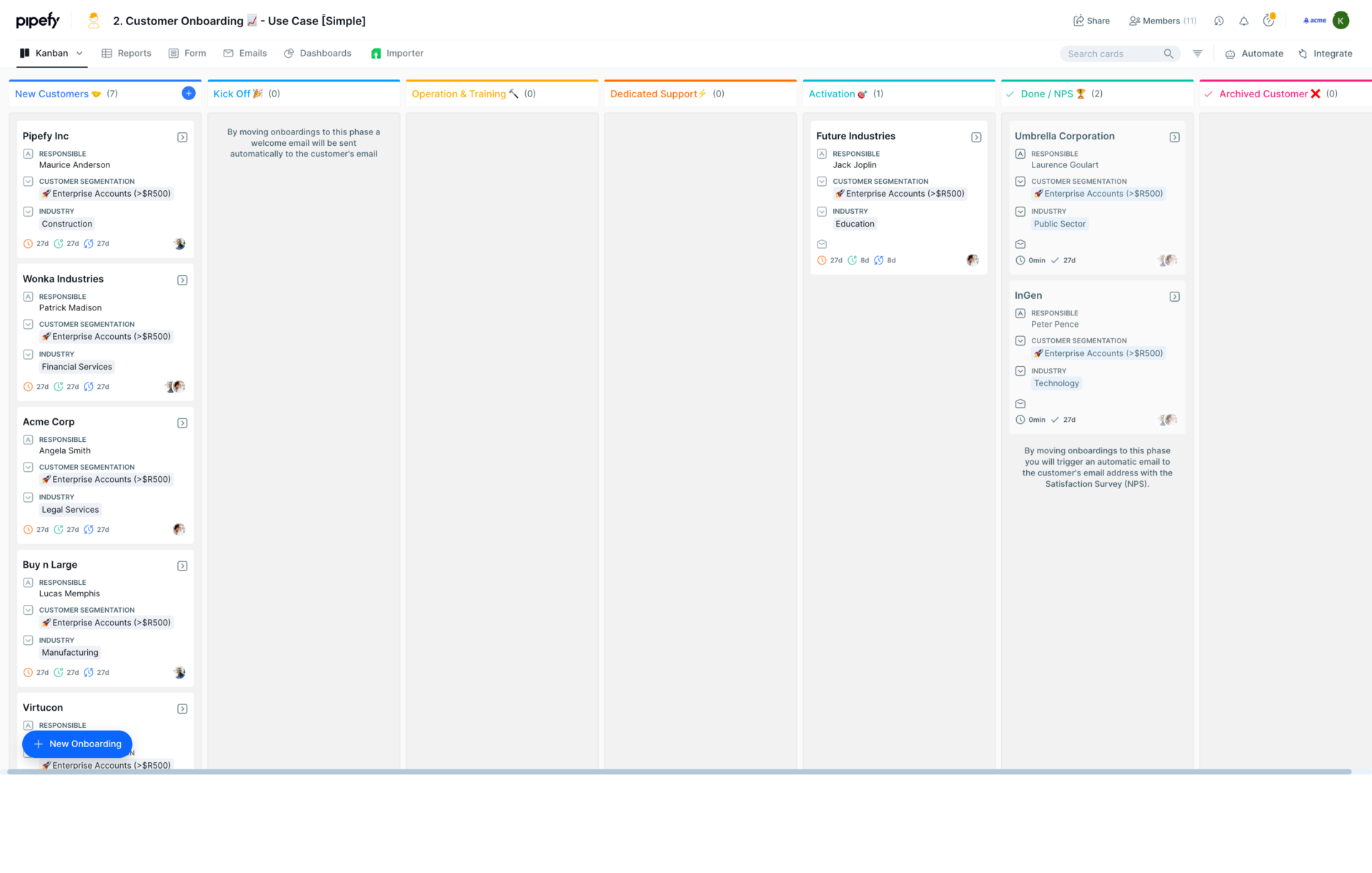This screenshot has height=873, width=1372.
Task: Click the Industry checkbox icon on Acme Corp card
Action: tap(28, 497)
